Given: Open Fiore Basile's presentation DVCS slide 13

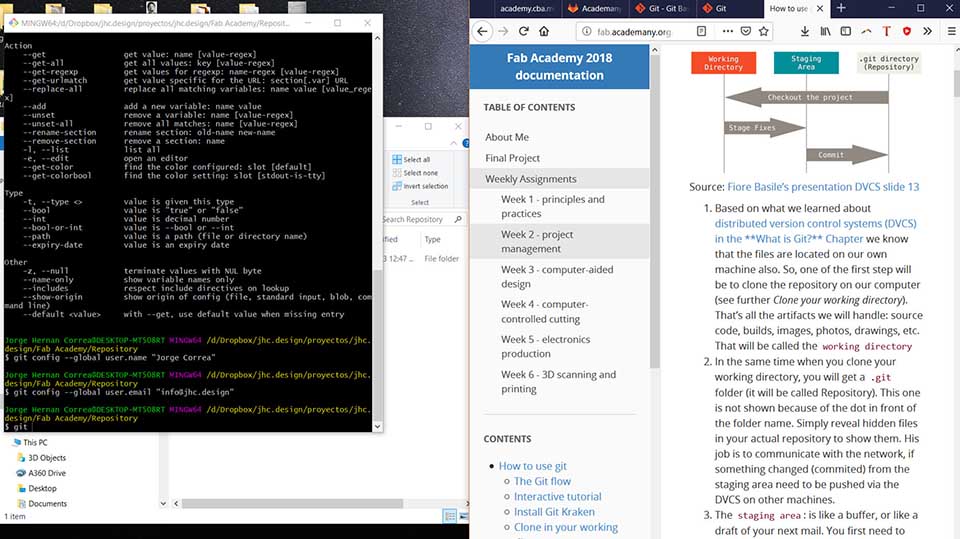Looking at the screenshot, I should [823, 187].
